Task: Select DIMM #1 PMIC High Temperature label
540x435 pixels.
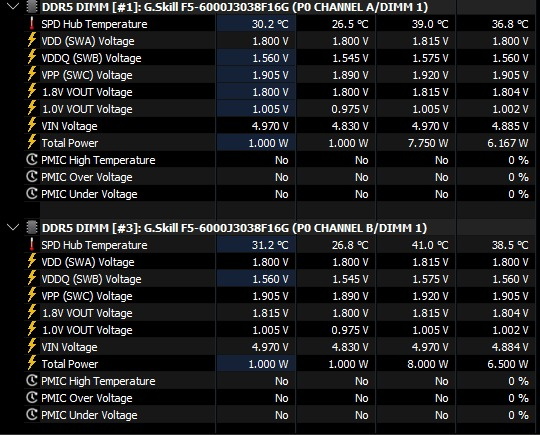Action: pos(98,160)
